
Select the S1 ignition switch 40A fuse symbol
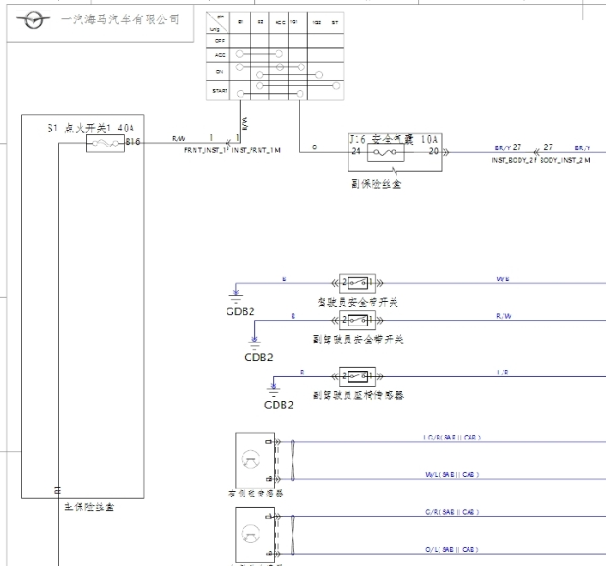(105, 143)
